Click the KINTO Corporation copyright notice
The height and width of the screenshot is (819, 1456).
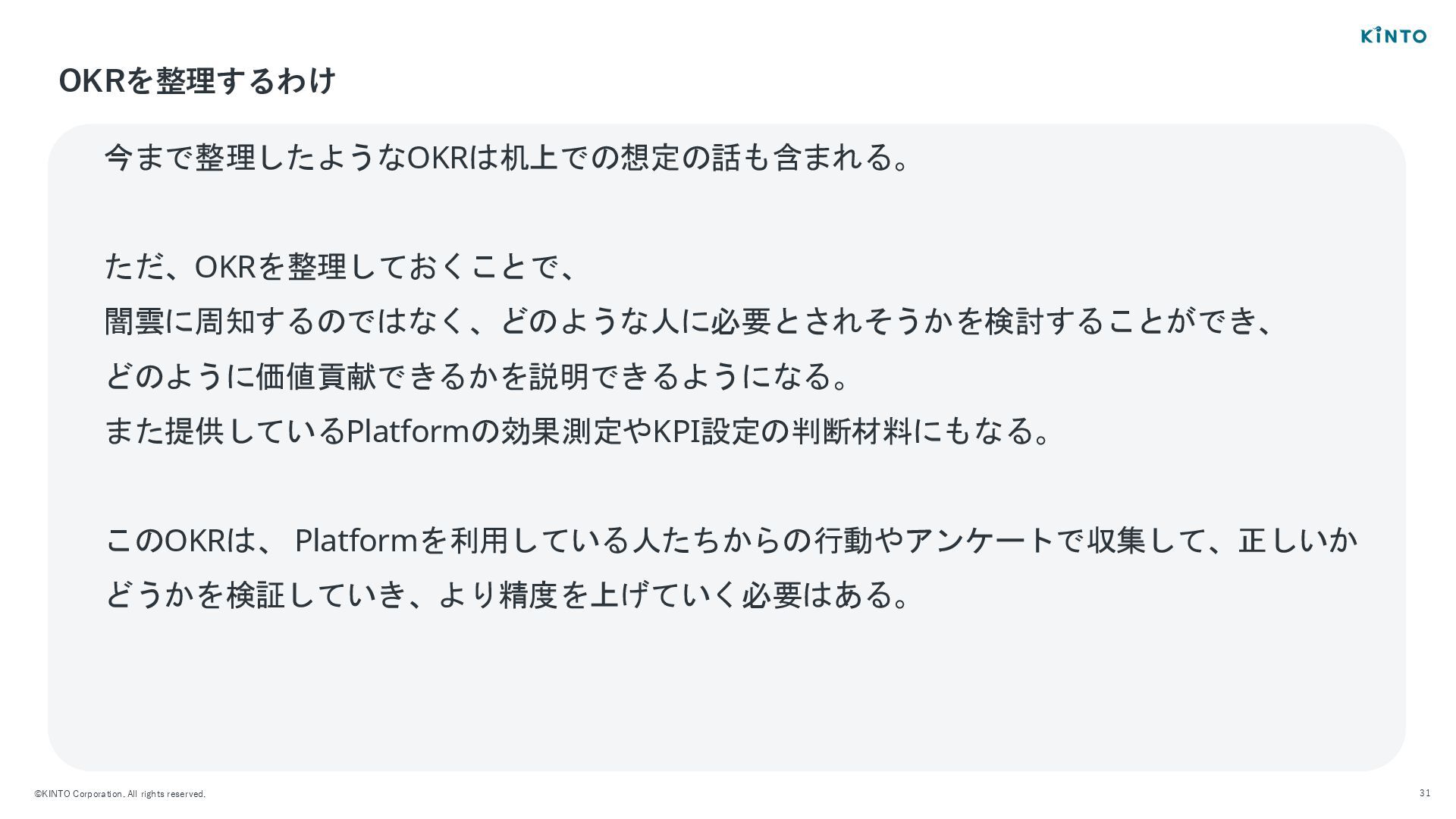coord(120,794)
